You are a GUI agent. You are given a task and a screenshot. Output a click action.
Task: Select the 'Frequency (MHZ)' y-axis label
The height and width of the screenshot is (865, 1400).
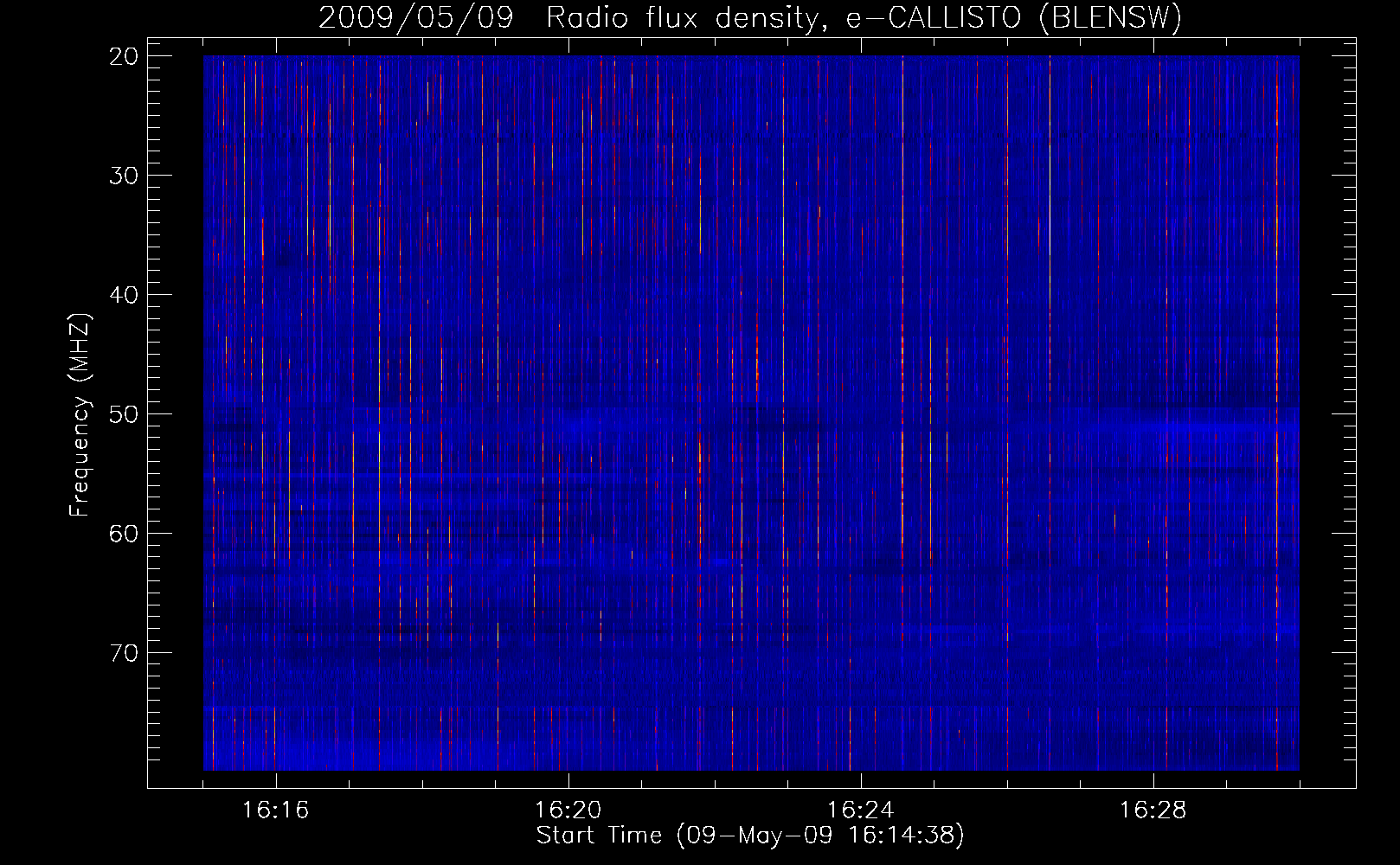point(80,414)
